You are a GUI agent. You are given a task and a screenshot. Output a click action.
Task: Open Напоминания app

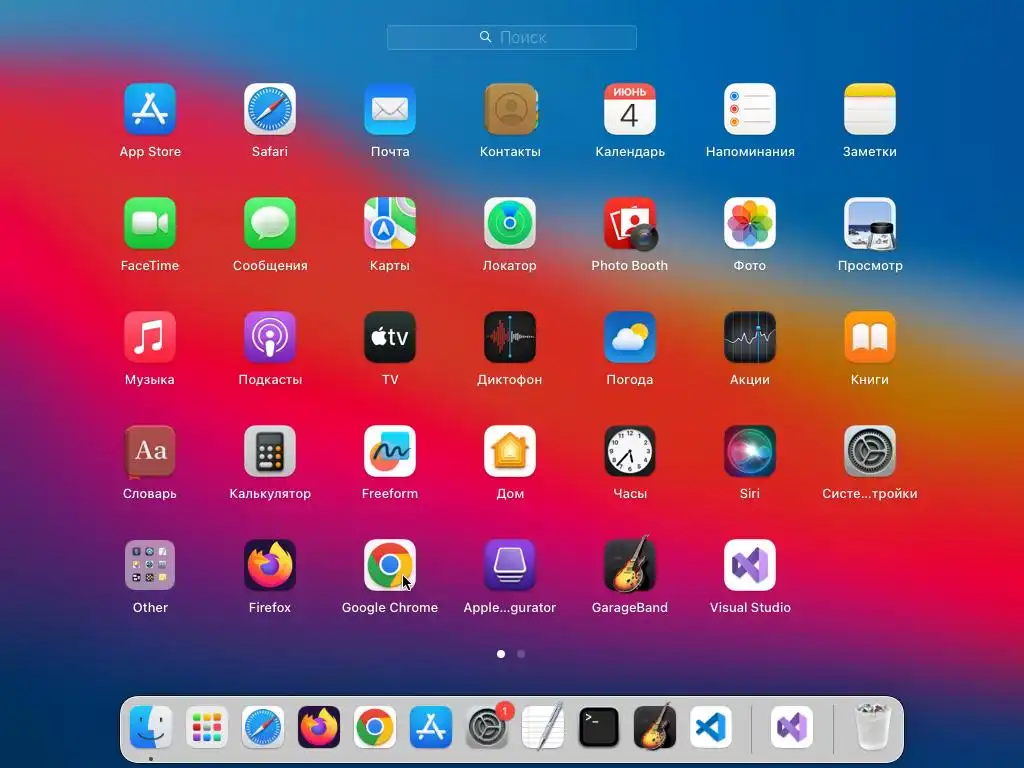click(x=750, y=109)
